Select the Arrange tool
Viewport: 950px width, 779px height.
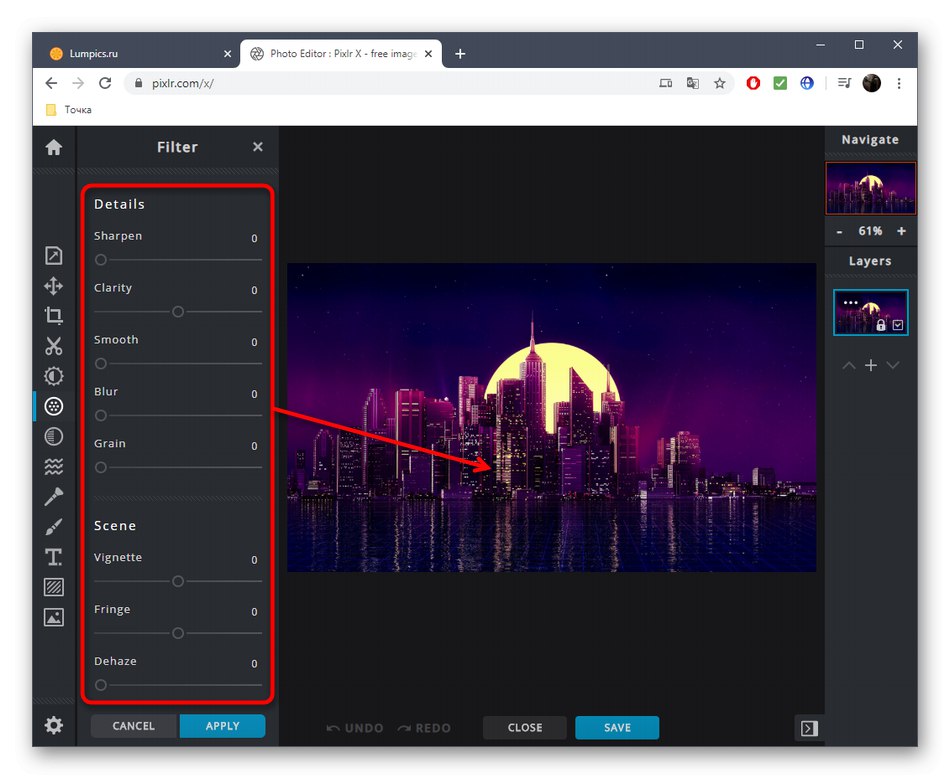point(54,257)
